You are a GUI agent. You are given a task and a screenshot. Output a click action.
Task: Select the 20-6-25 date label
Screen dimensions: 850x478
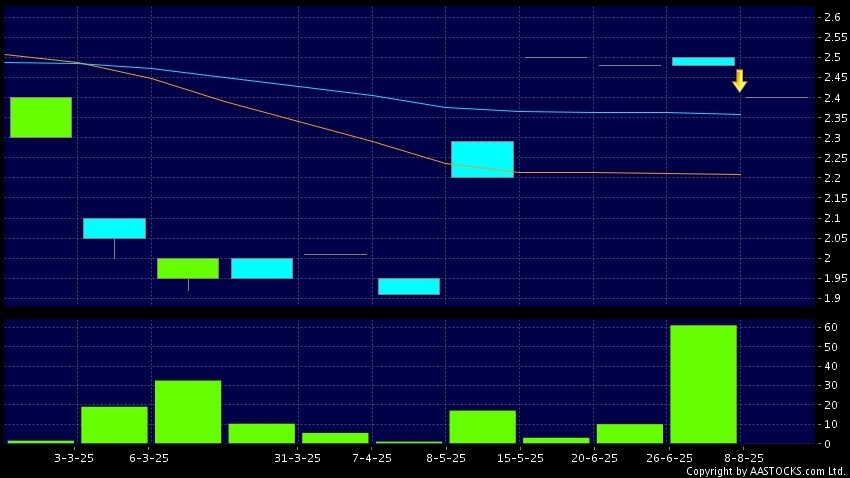pos(594,458)
